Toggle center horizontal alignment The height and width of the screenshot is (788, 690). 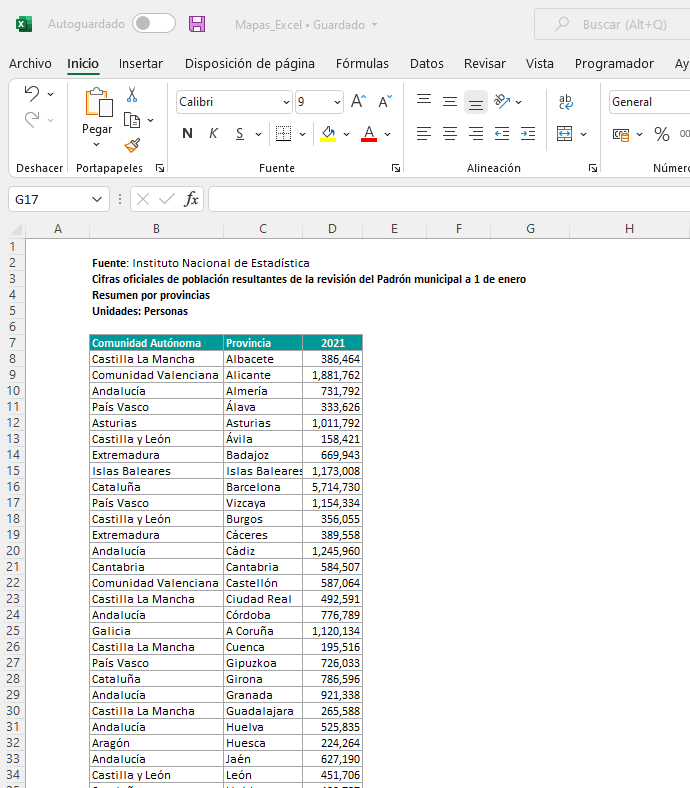450,134
